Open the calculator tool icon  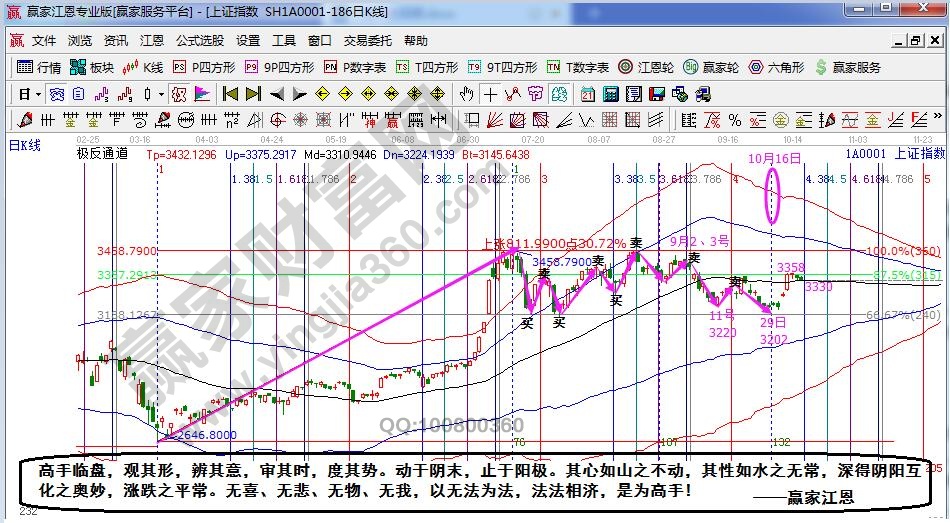609,94
